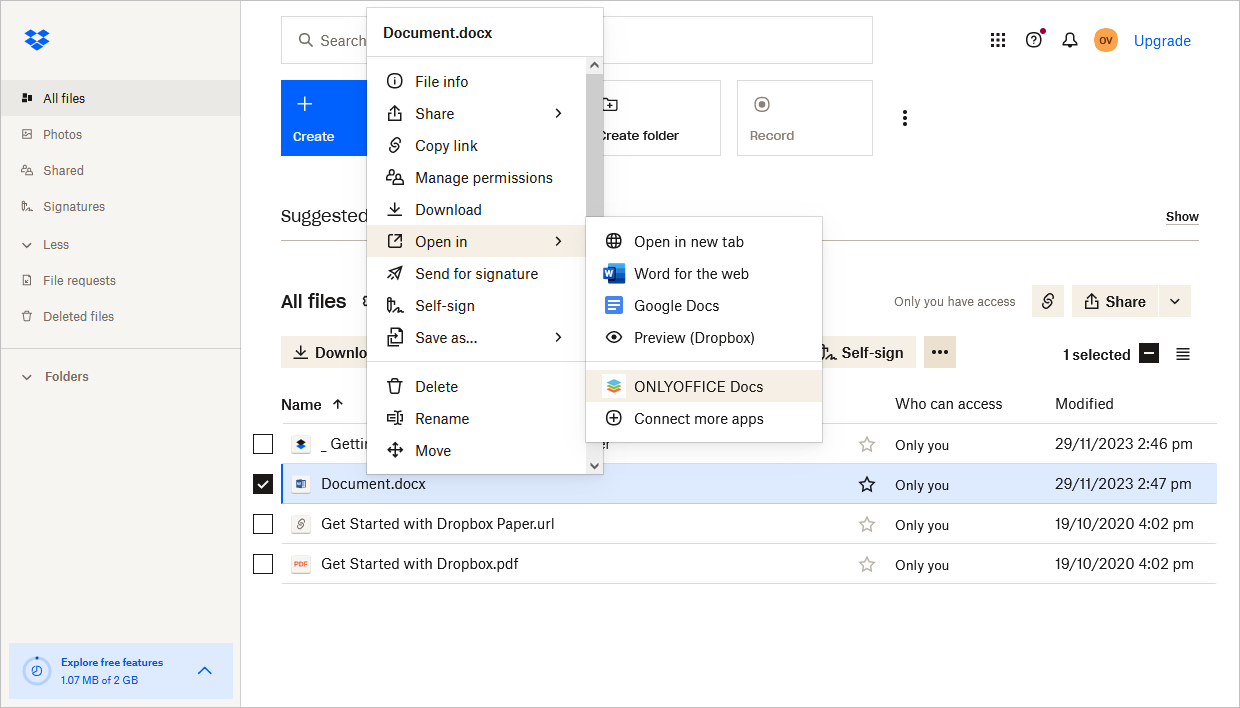Image resolution: width=1240 pixels, height=708 pixels.
Task: Open the three-dot overflow menu near Record
Action: [905, 117]
